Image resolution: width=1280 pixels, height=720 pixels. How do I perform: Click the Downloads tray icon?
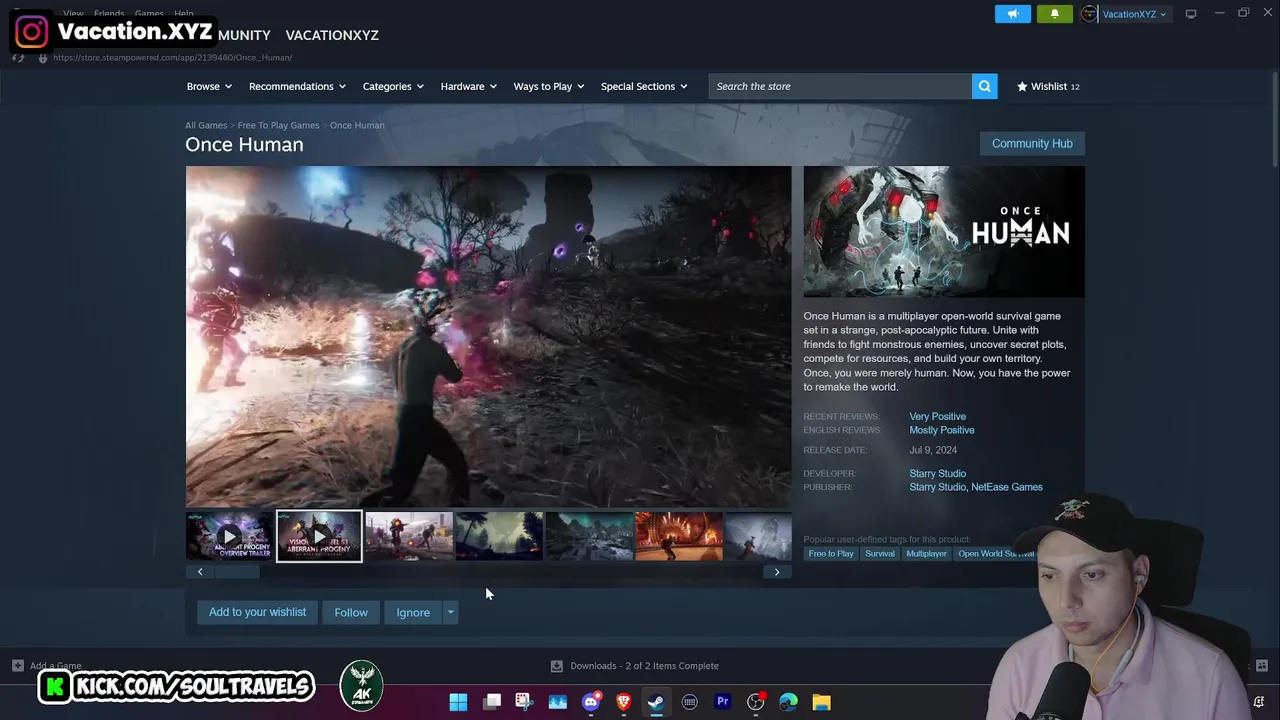point(557,666)
